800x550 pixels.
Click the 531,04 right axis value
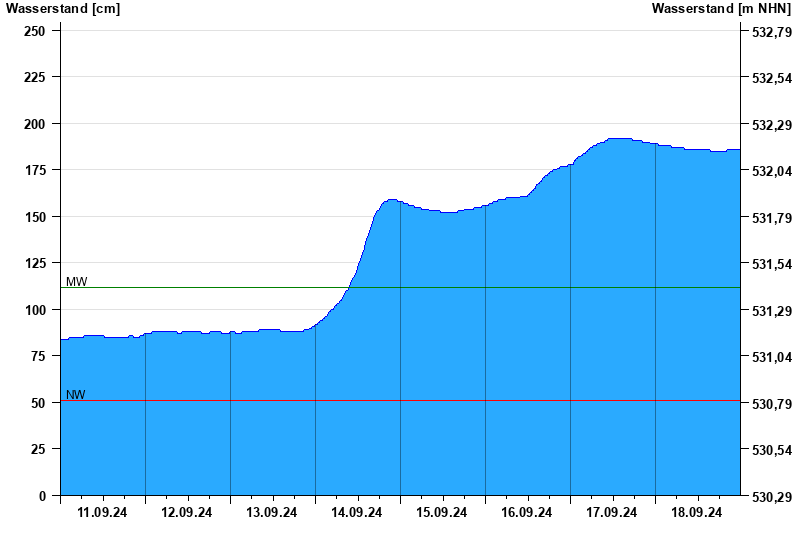[772, 357]
